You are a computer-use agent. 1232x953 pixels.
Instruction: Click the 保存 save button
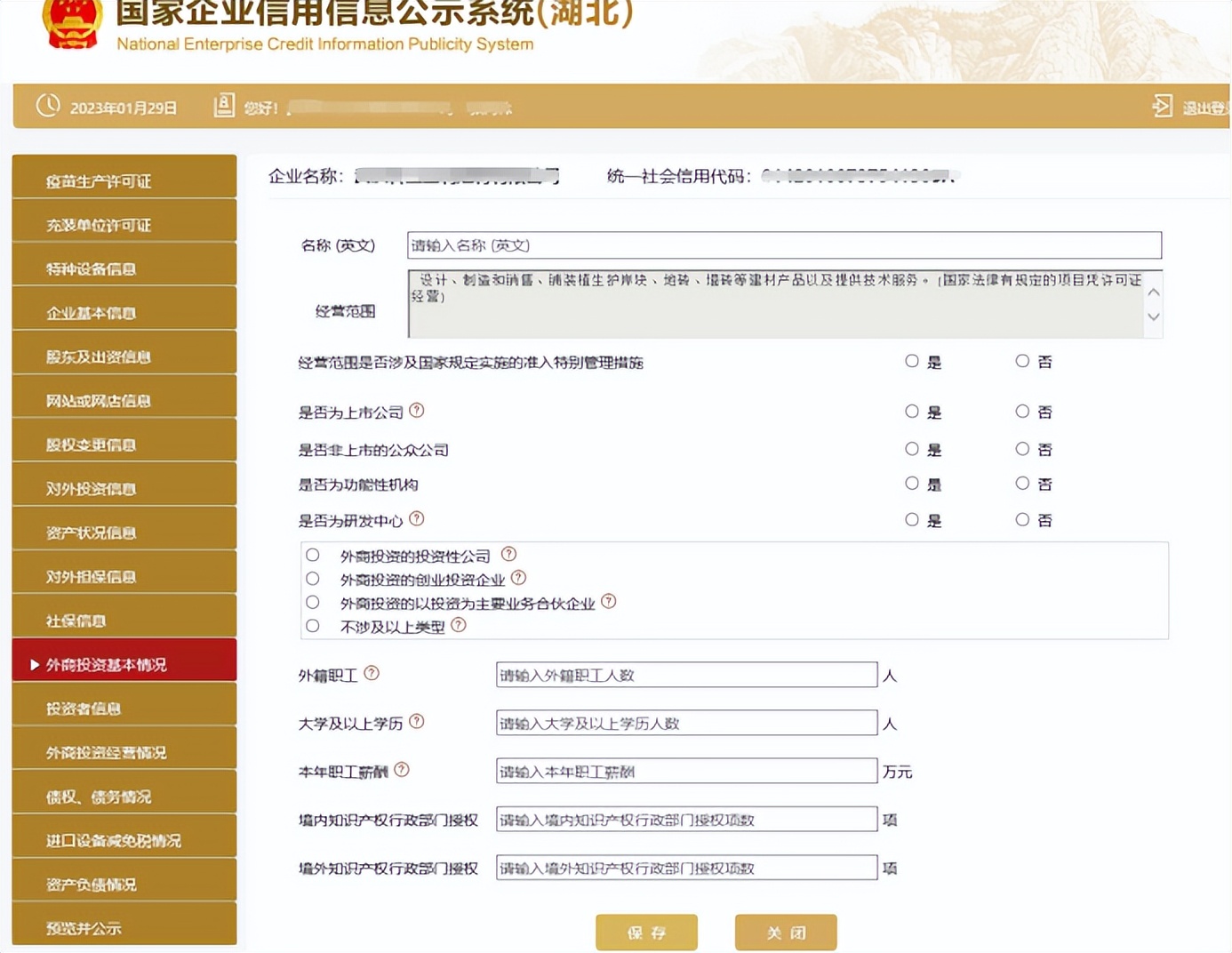(x=646, y=932)
